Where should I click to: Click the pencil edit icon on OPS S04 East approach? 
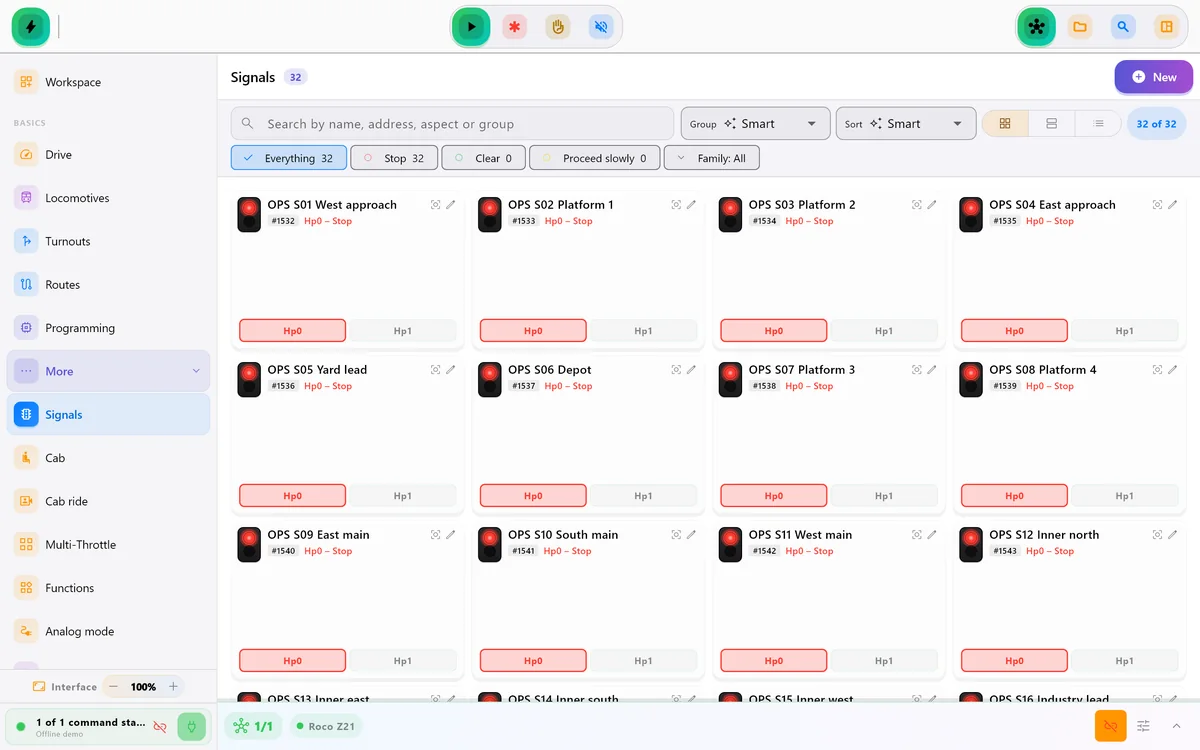tap(1173, 204)
